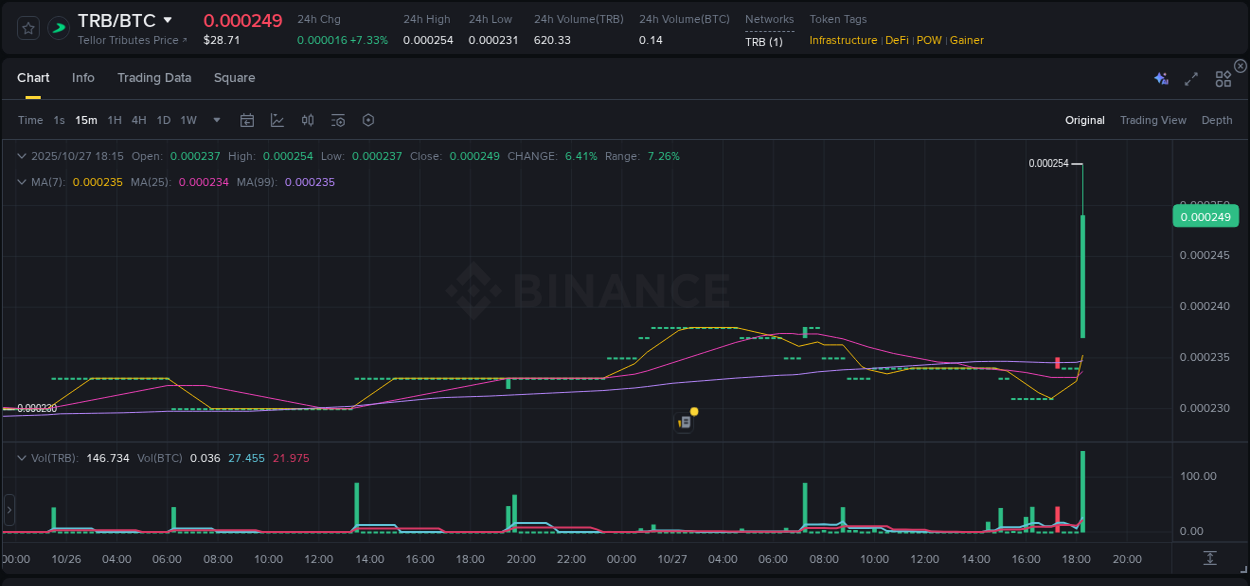Open the extra intervals dropdown arrow
1250x586 pixels.
pos(215,120)
